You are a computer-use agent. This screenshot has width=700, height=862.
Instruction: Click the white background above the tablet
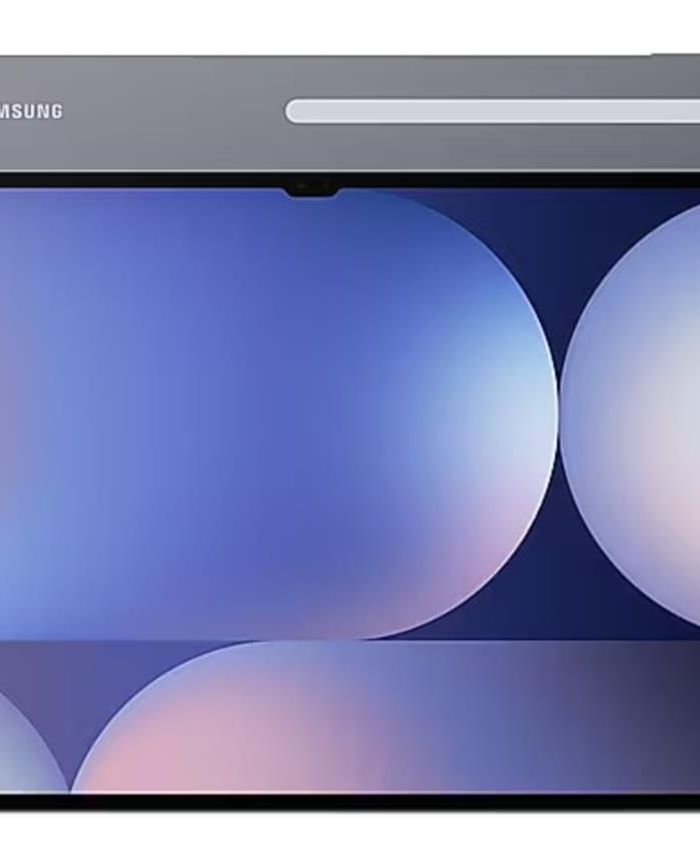tap(350, 25)
